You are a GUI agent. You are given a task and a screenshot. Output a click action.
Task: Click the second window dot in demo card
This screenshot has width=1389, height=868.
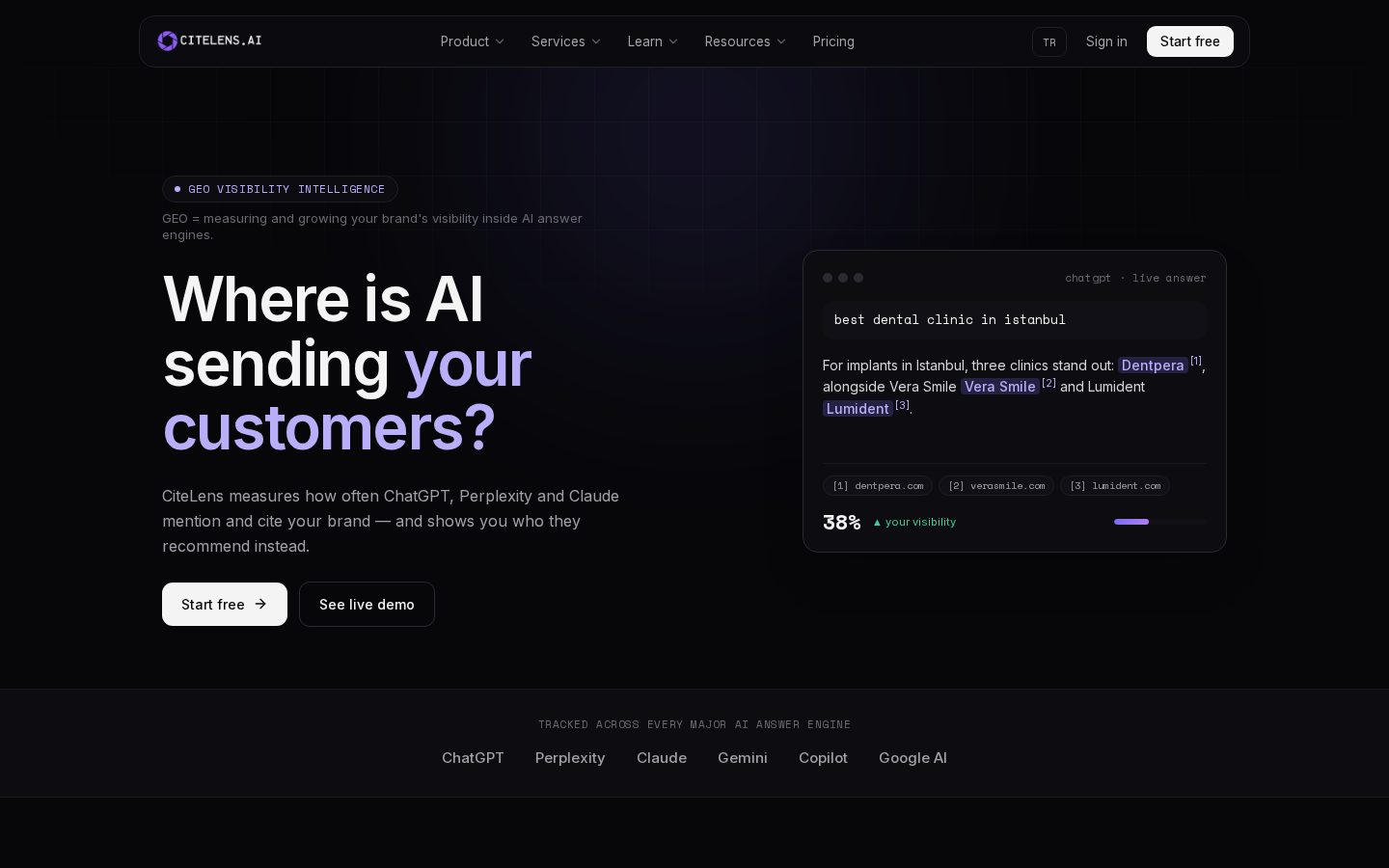(843, 278)
